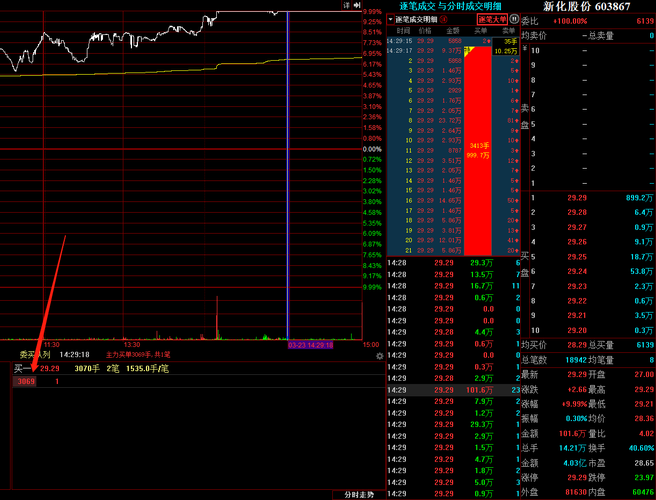Screen dimensions: 656x500
Task: Select tick row 16 with 14.65万
Action: click(454, 200)
